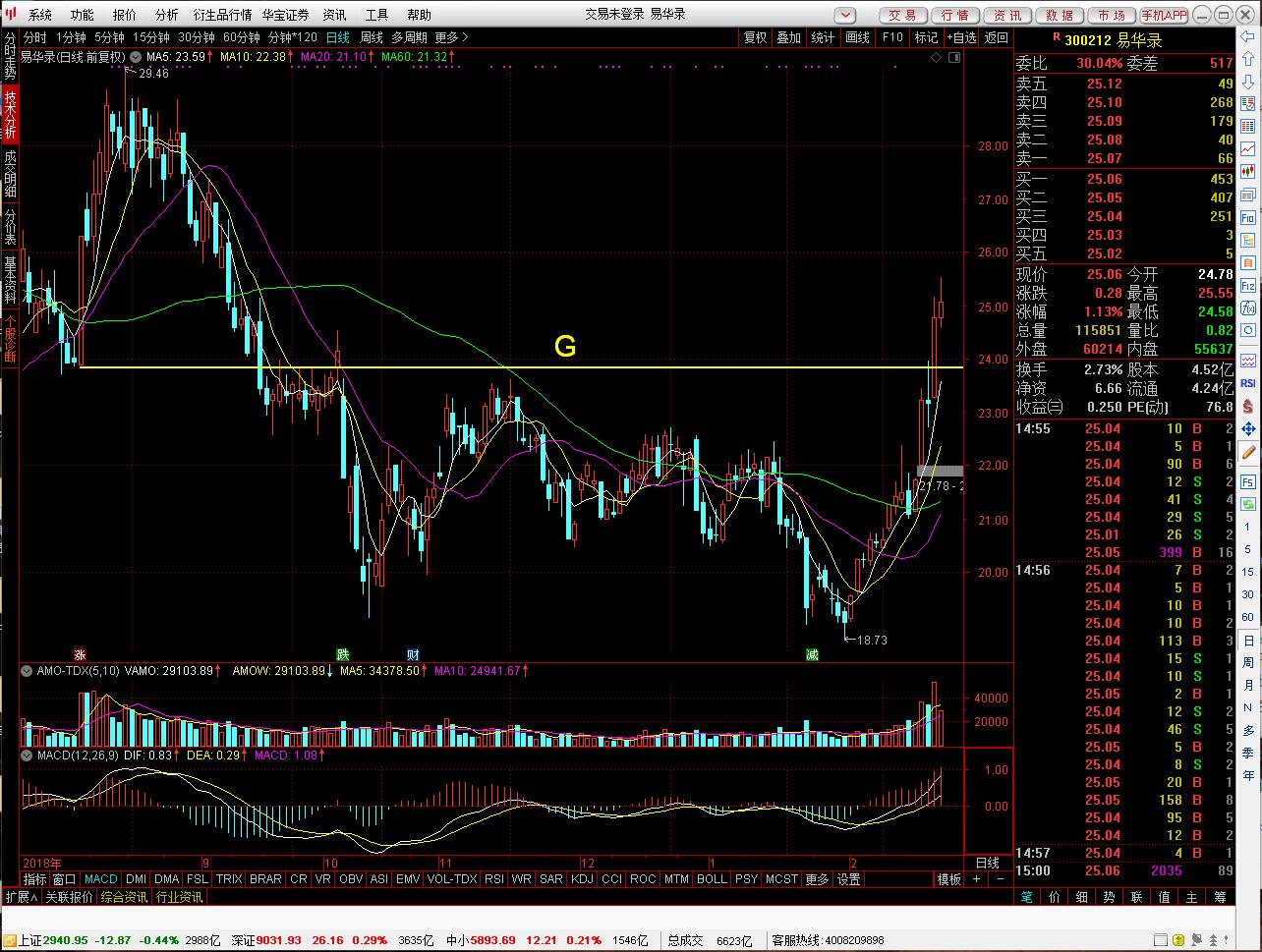Select the pencil drawing tool icon

(x=1248, y=454)
